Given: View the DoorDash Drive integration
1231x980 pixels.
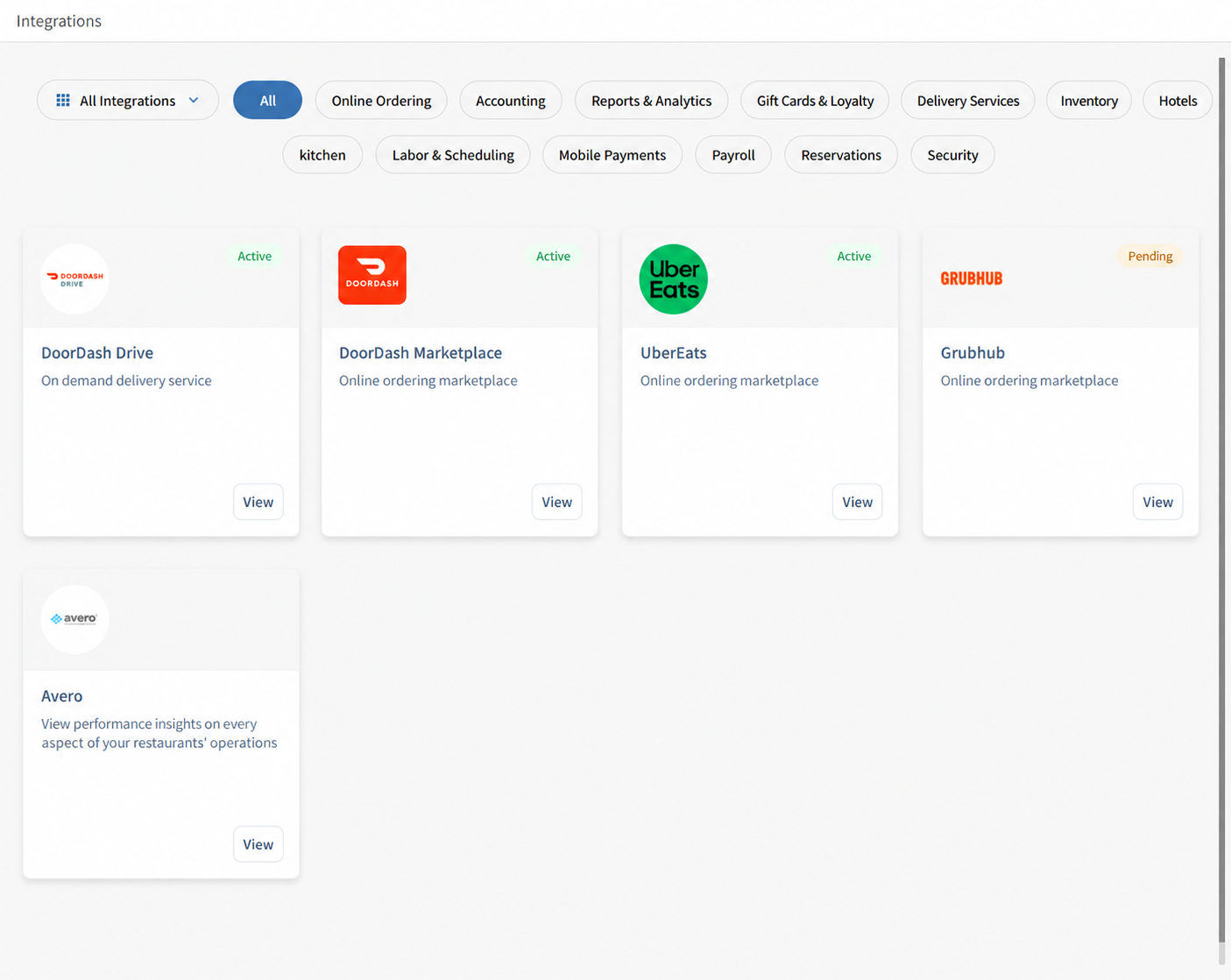Looking at the screenshot, I should (258, 502).
